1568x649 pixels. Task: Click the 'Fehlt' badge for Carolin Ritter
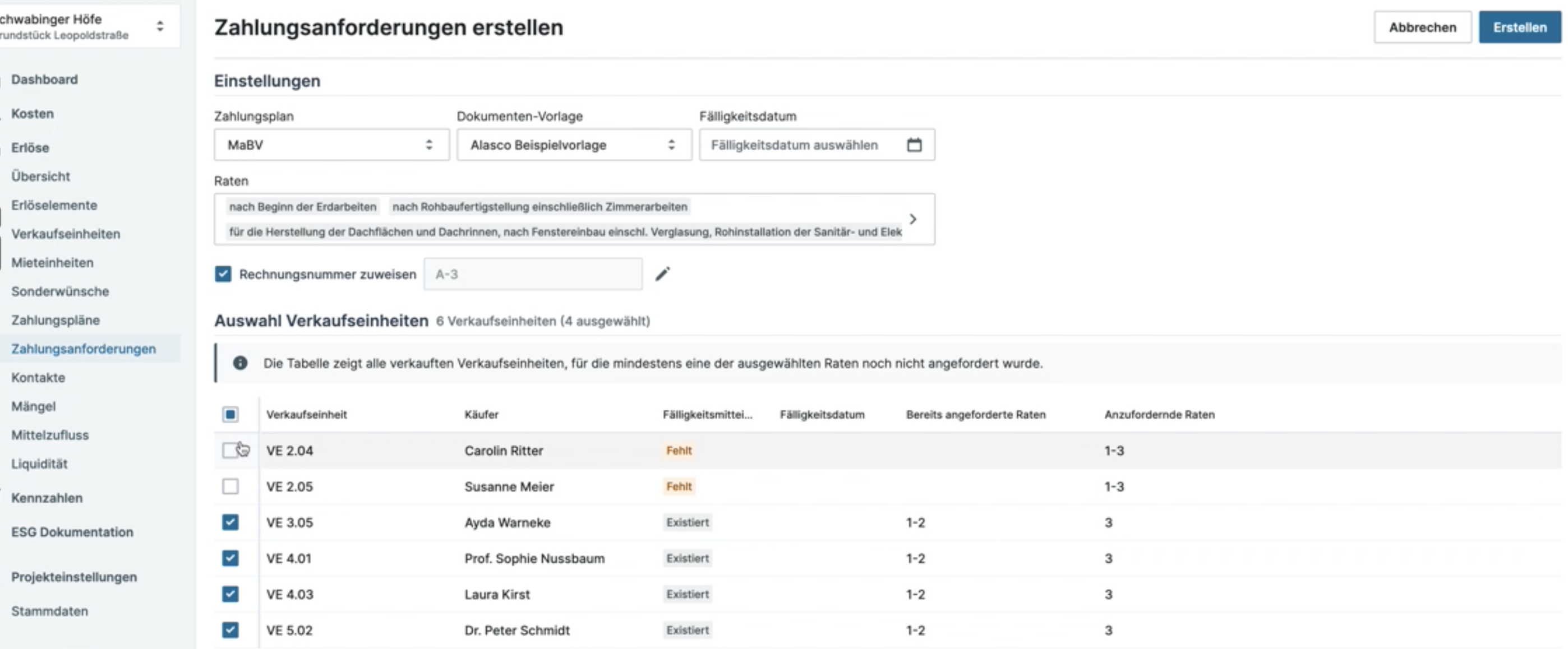point(679,451)
